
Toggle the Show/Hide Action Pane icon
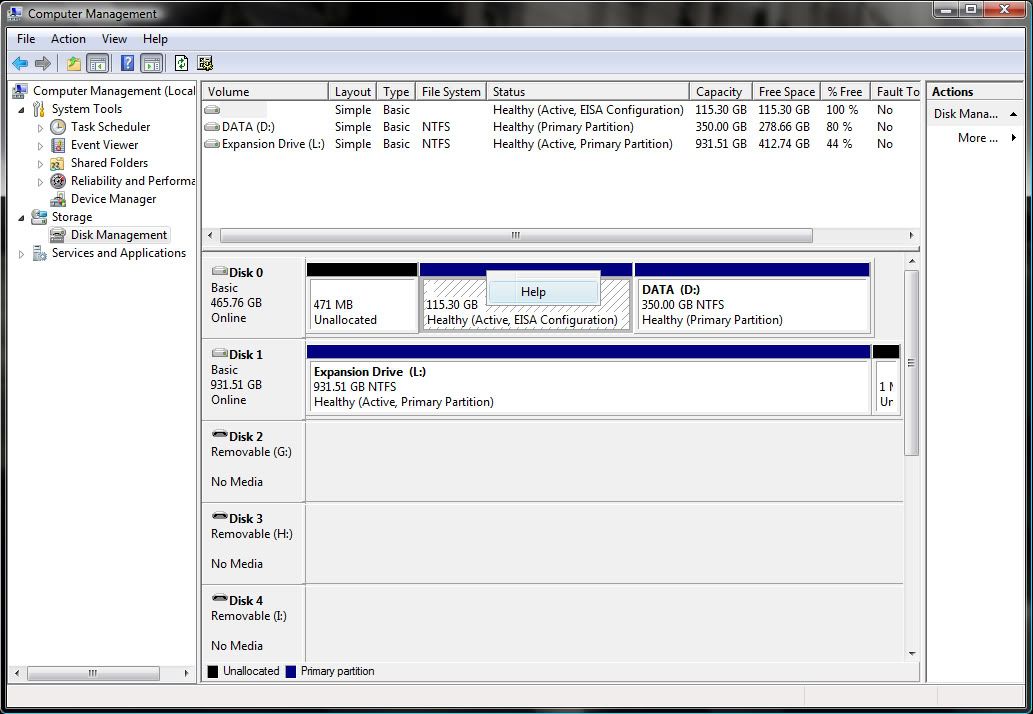[152, 63]
